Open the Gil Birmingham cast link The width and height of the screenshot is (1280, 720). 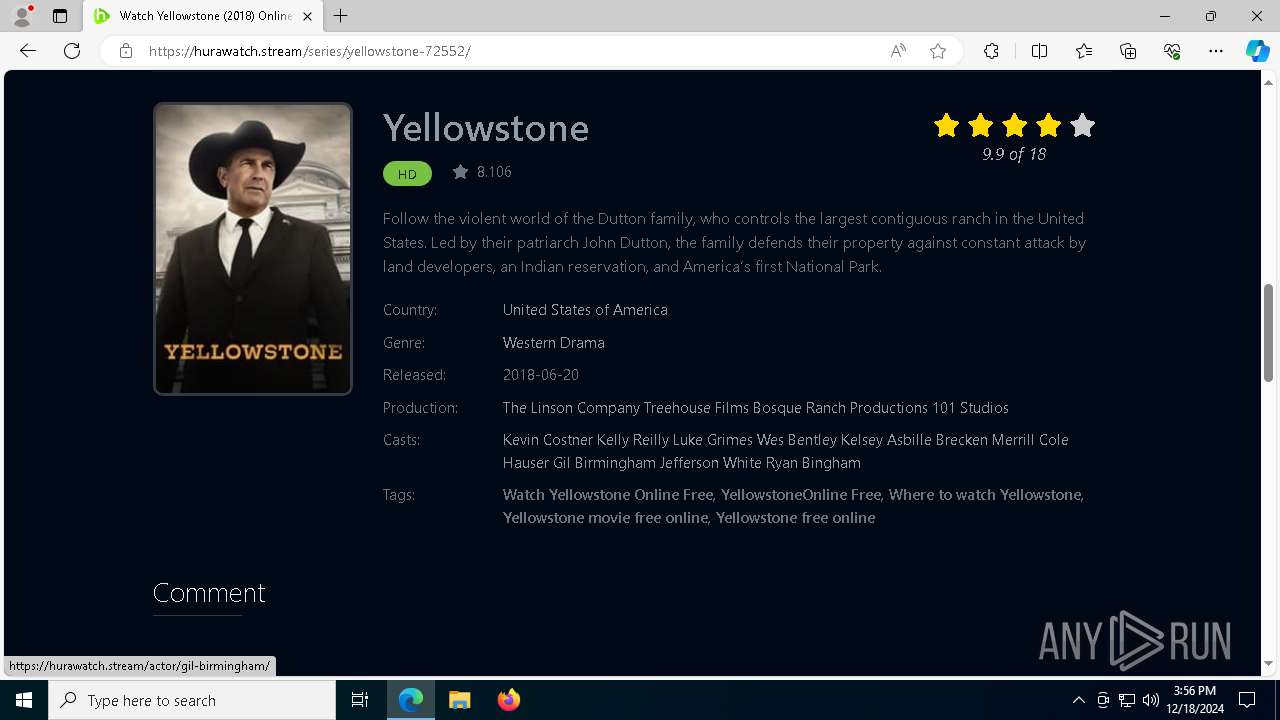coord(605,463)
